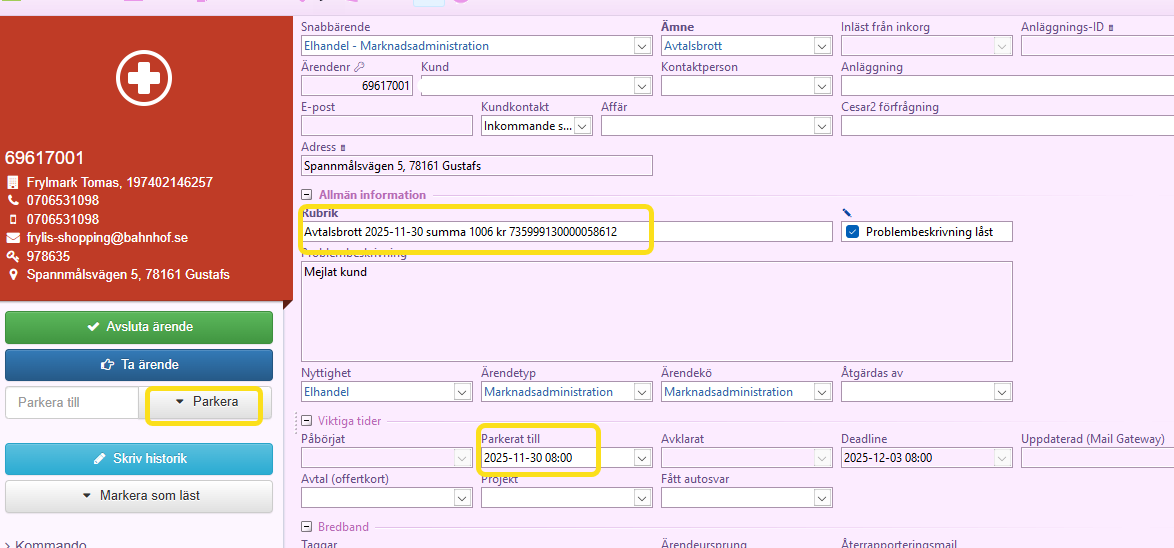This screenshot has width=1174, height=548.
Task: Click the blue pen icon above Problembeskrivning låst
Action: 848,212
